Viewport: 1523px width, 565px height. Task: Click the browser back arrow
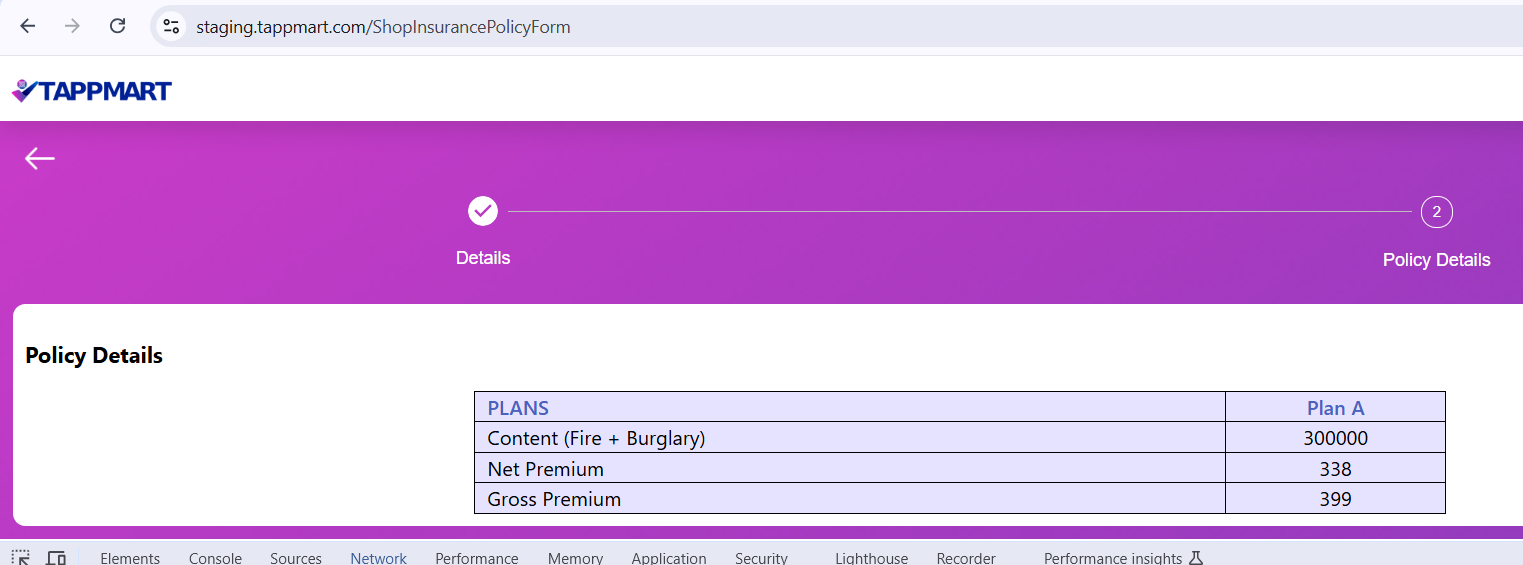point(27,27)
